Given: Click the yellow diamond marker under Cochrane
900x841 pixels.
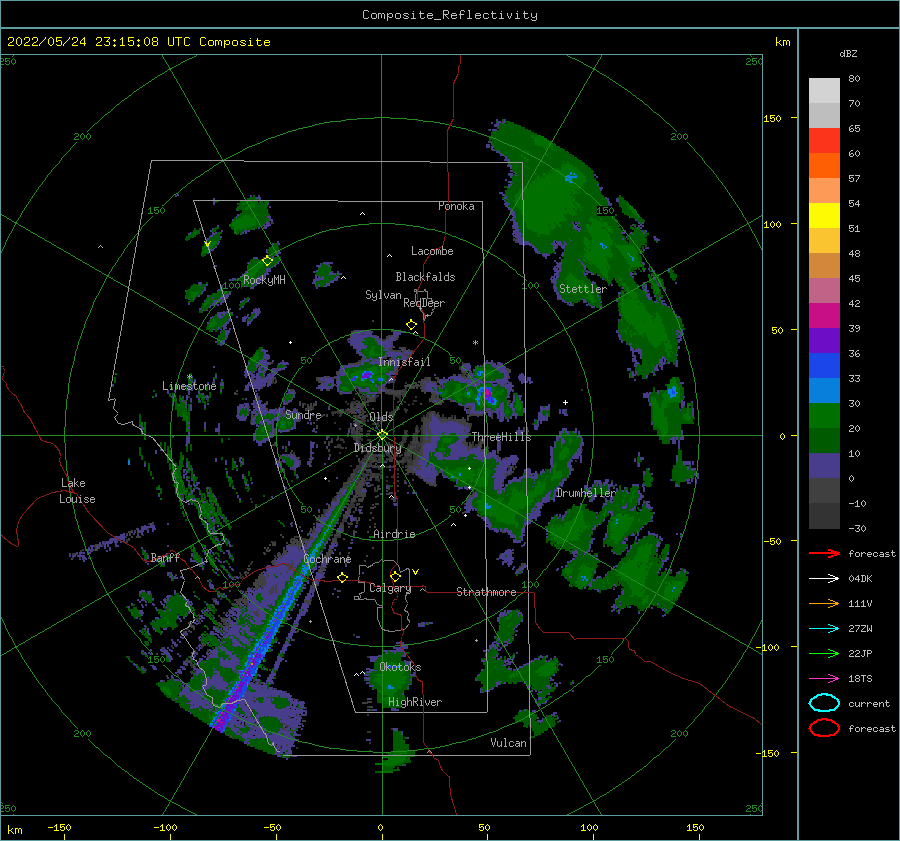Looking at the screenshot, I should pyautogui.click(x=343, y=577).
